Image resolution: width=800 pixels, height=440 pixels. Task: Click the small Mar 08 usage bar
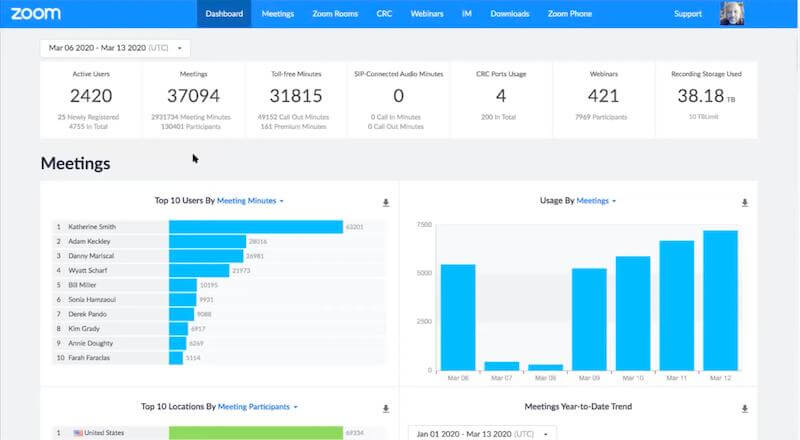[x=545, y=368]
